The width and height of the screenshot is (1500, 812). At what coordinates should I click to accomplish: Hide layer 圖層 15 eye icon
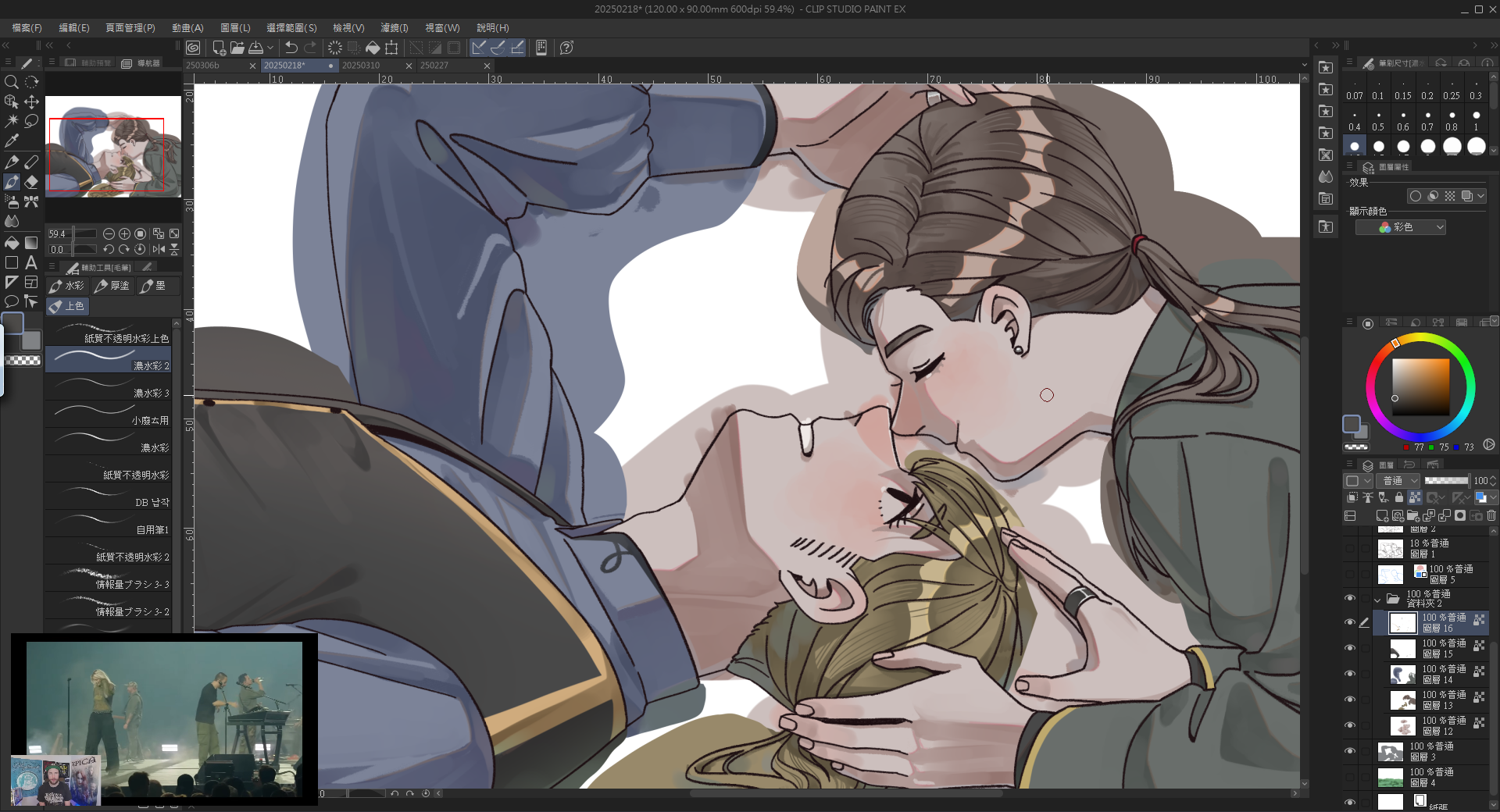[1349, 648]
